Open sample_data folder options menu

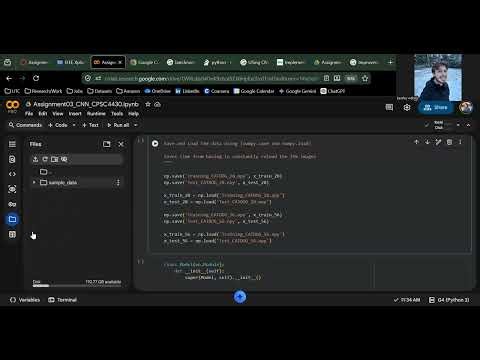tap(118, 182)
